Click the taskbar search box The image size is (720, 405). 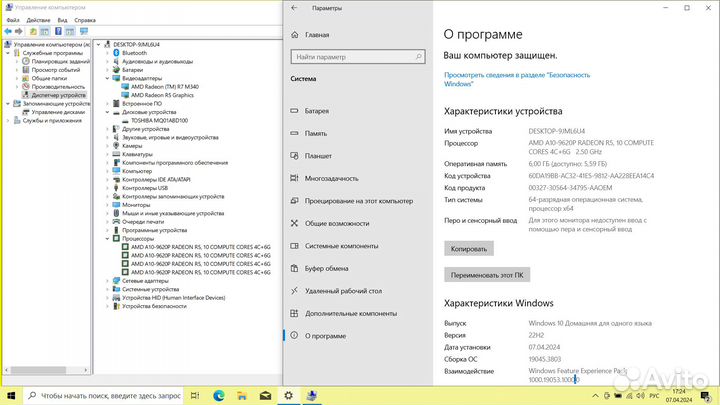point(103,395)
